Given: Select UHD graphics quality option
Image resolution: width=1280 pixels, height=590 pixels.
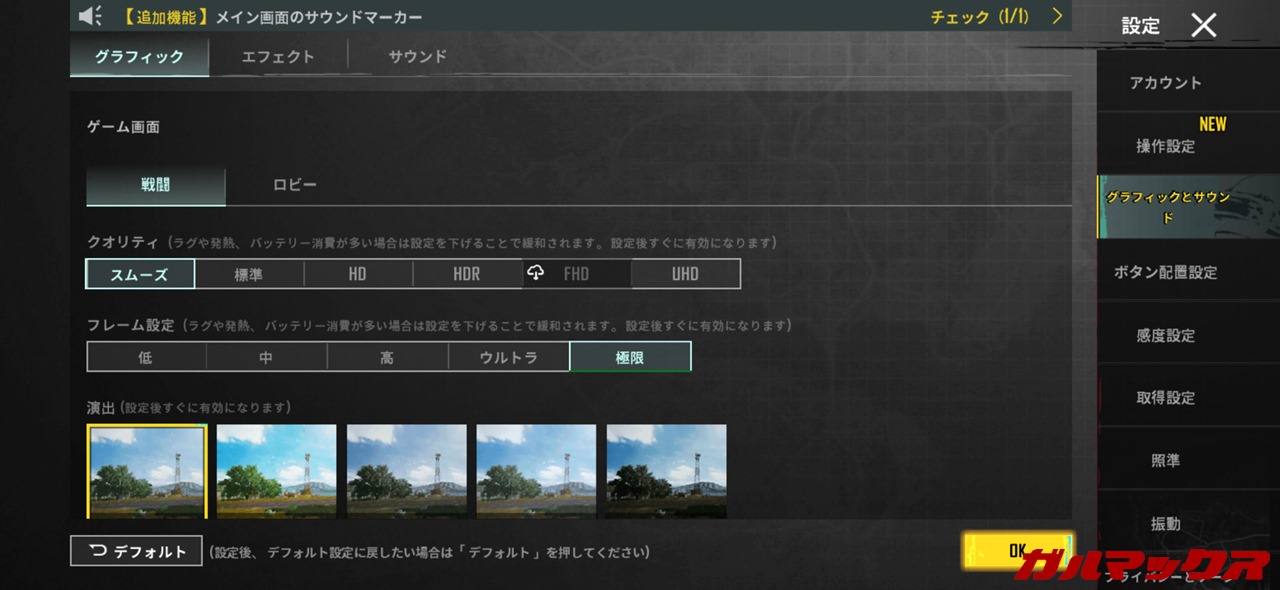Looking at the screenshot, I should pyautogui.click(x=685, y=274).
